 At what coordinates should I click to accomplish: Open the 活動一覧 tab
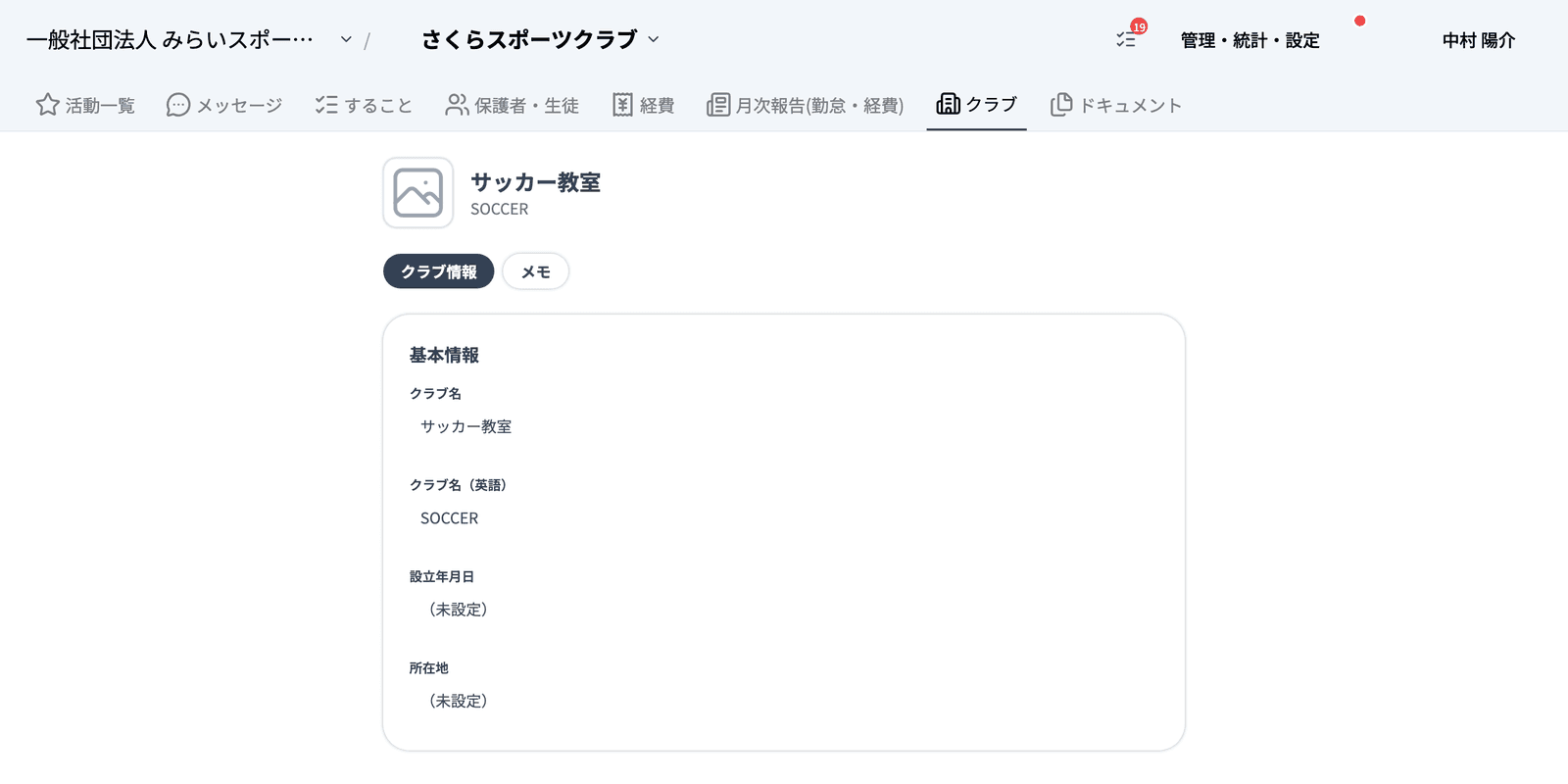(x=85, y=105)
